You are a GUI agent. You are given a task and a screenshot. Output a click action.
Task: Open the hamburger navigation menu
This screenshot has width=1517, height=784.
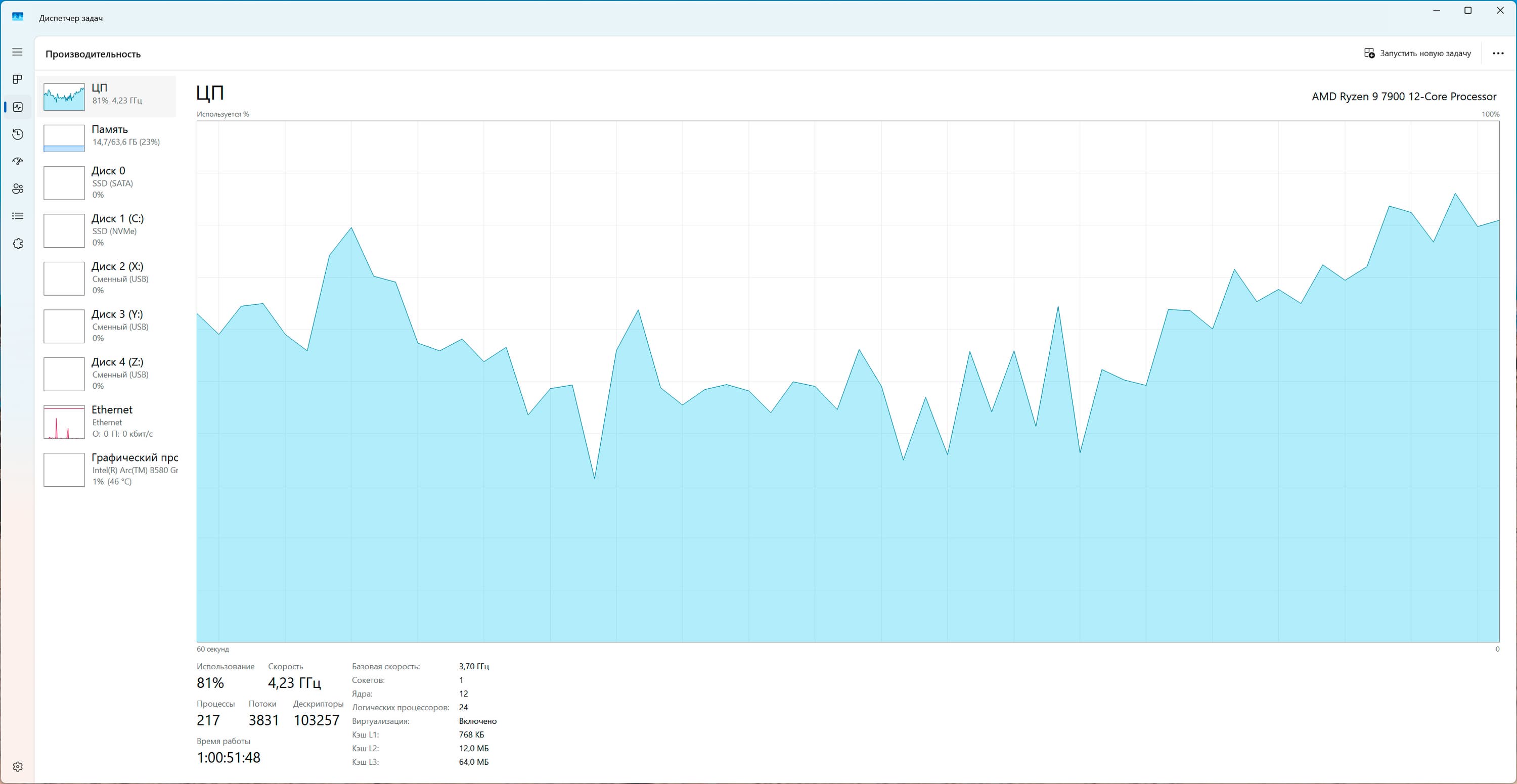pos(18,53)
